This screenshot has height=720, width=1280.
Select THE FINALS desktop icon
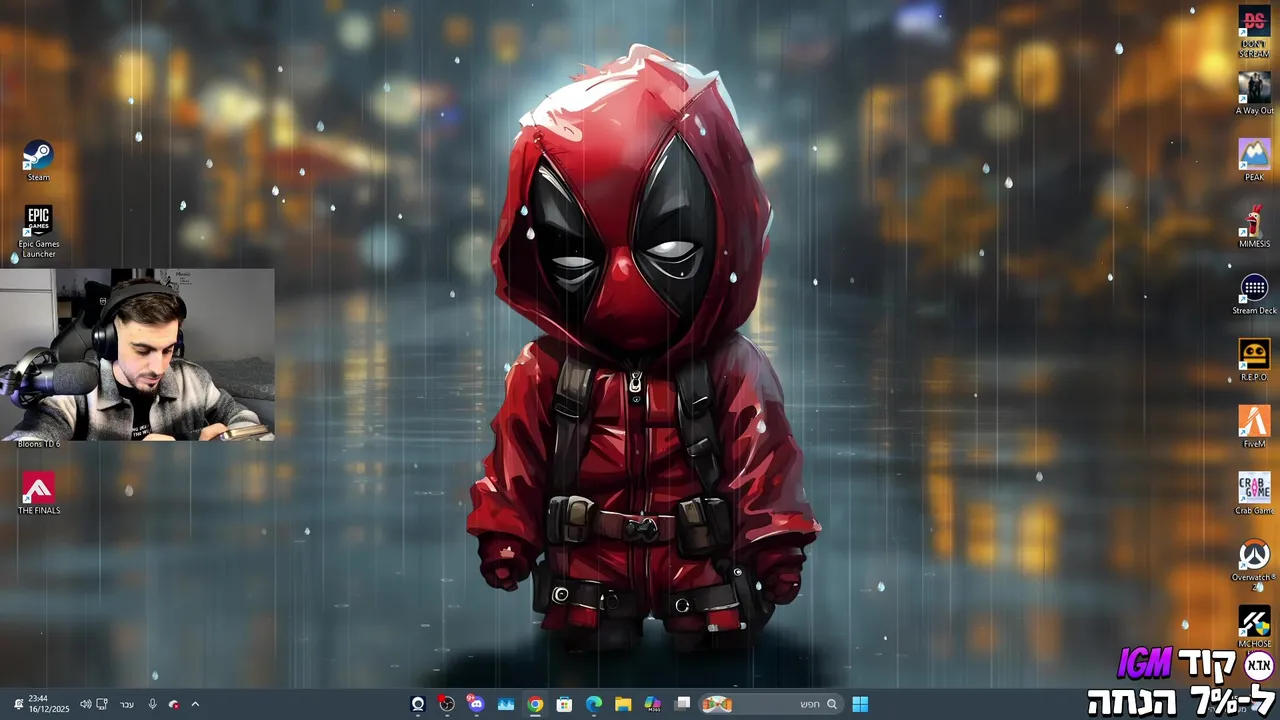click(x=38, y=494)
